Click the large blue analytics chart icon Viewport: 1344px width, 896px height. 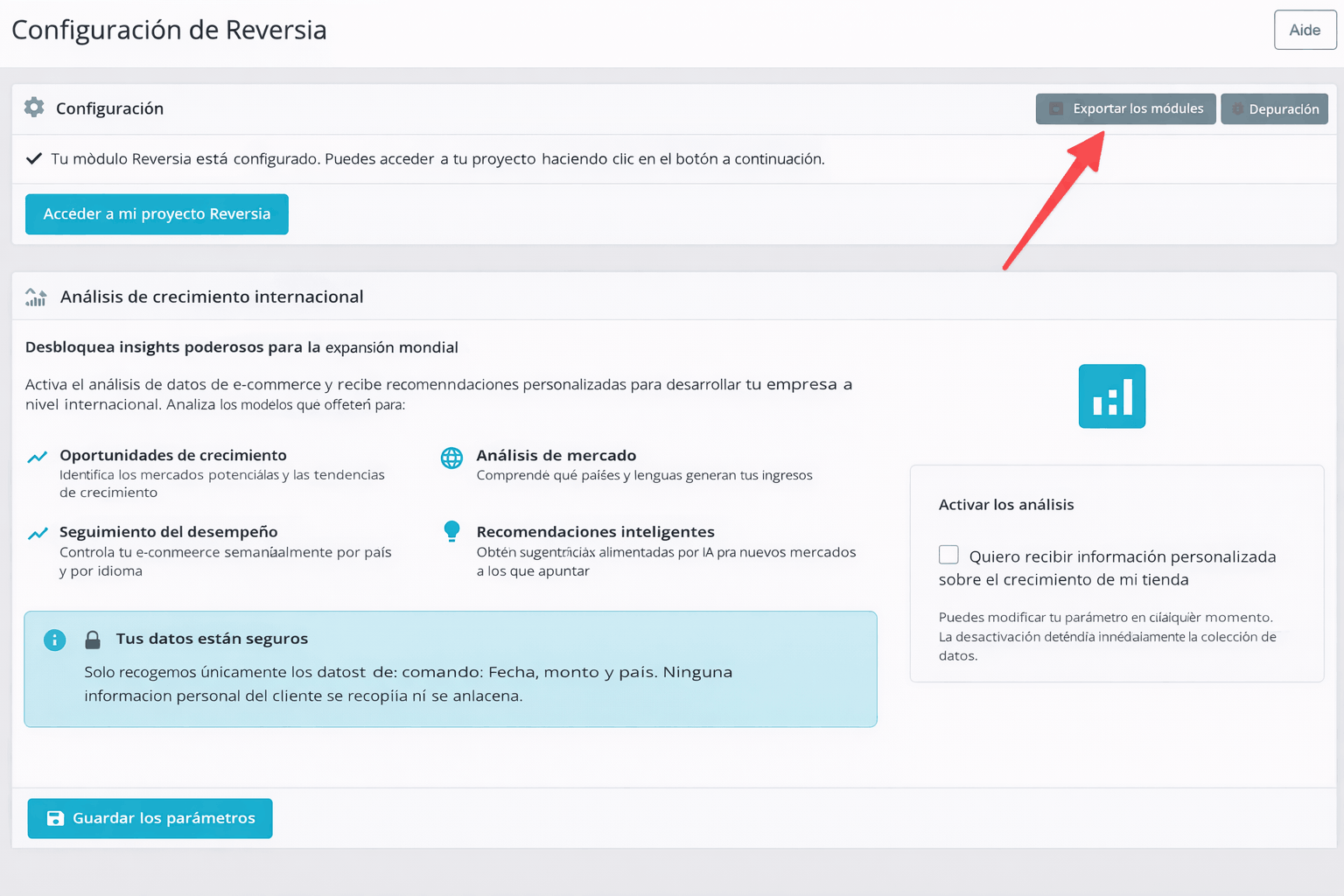[1111, 396]
